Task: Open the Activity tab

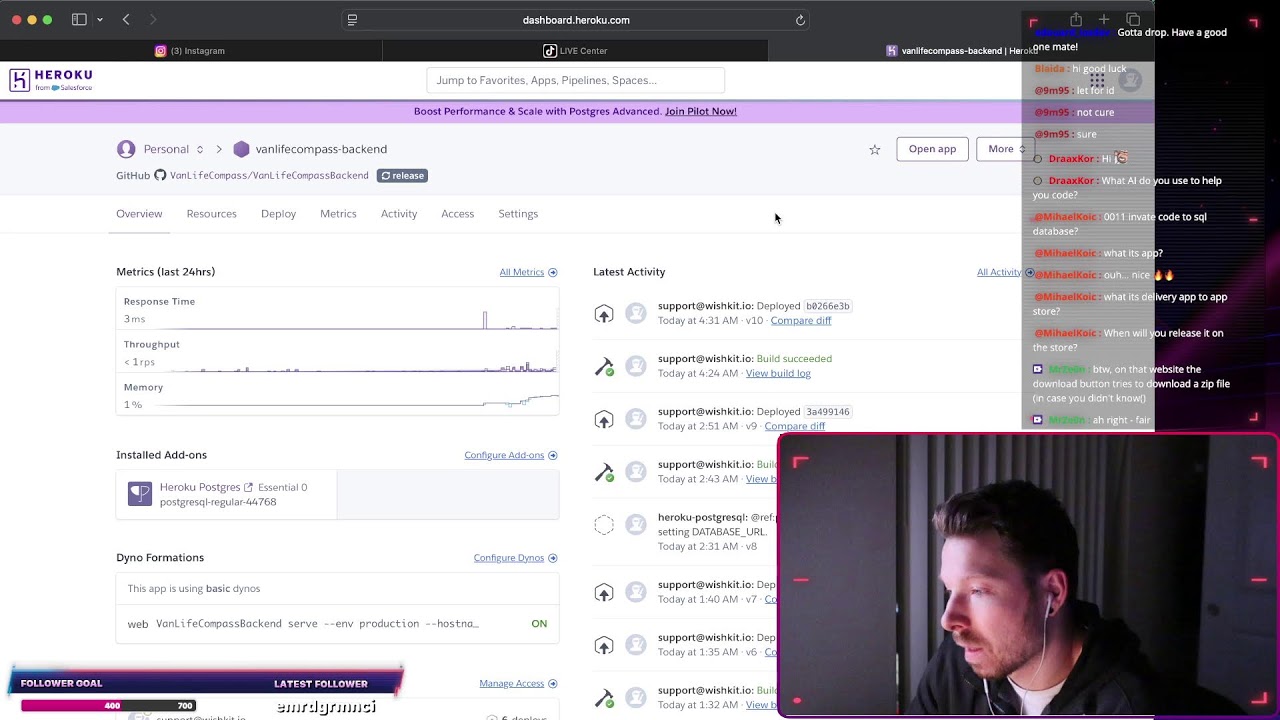Action: tap(399, 214)
